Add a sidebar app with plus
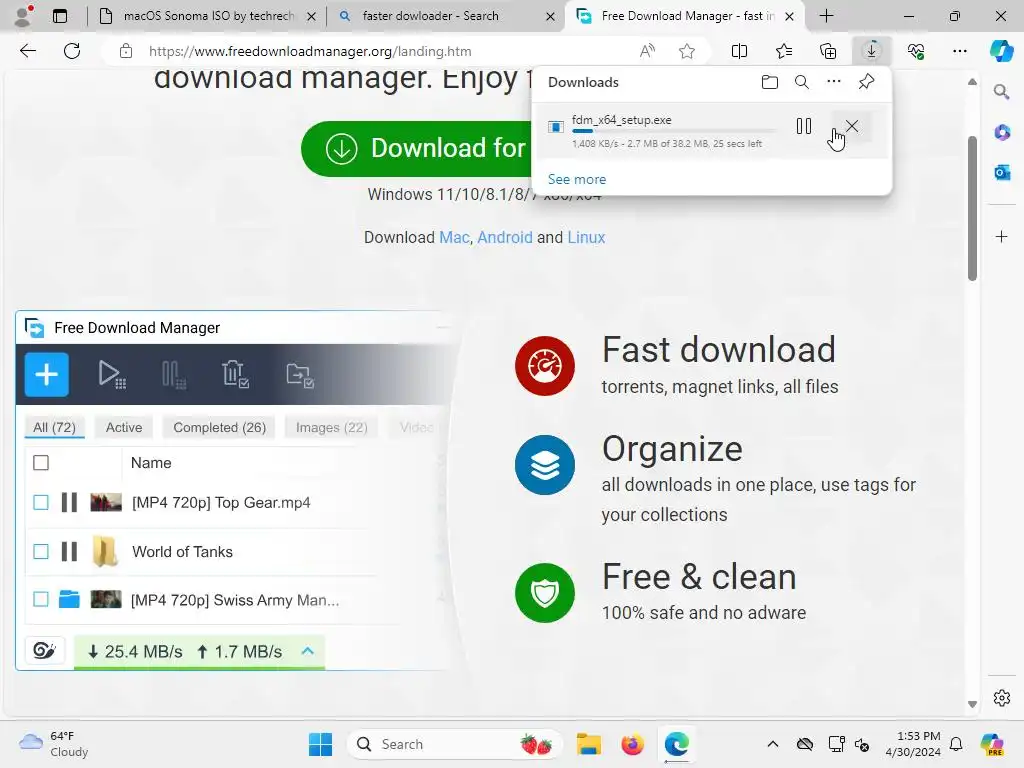The image size is (1024, 768). coord(1002,236)
